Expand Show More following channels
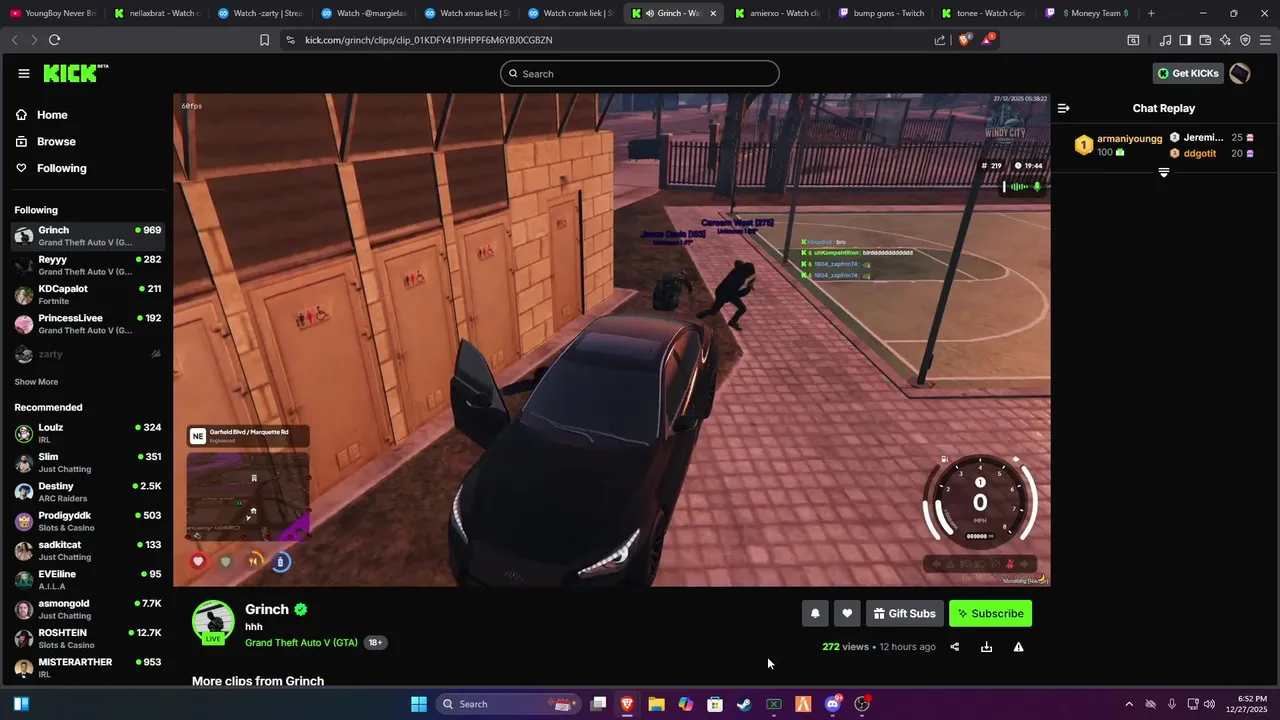The image size is (1280, 720). [36, 382]
